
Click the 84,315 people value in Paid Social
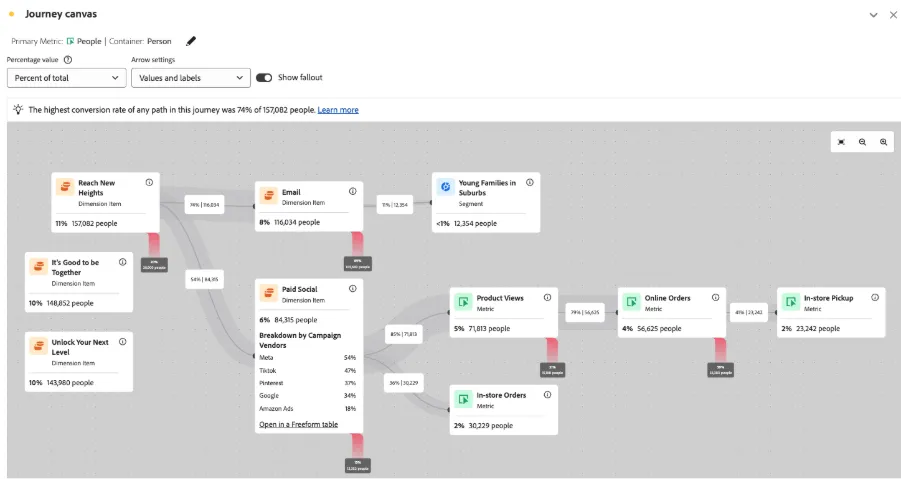point(296,320)
